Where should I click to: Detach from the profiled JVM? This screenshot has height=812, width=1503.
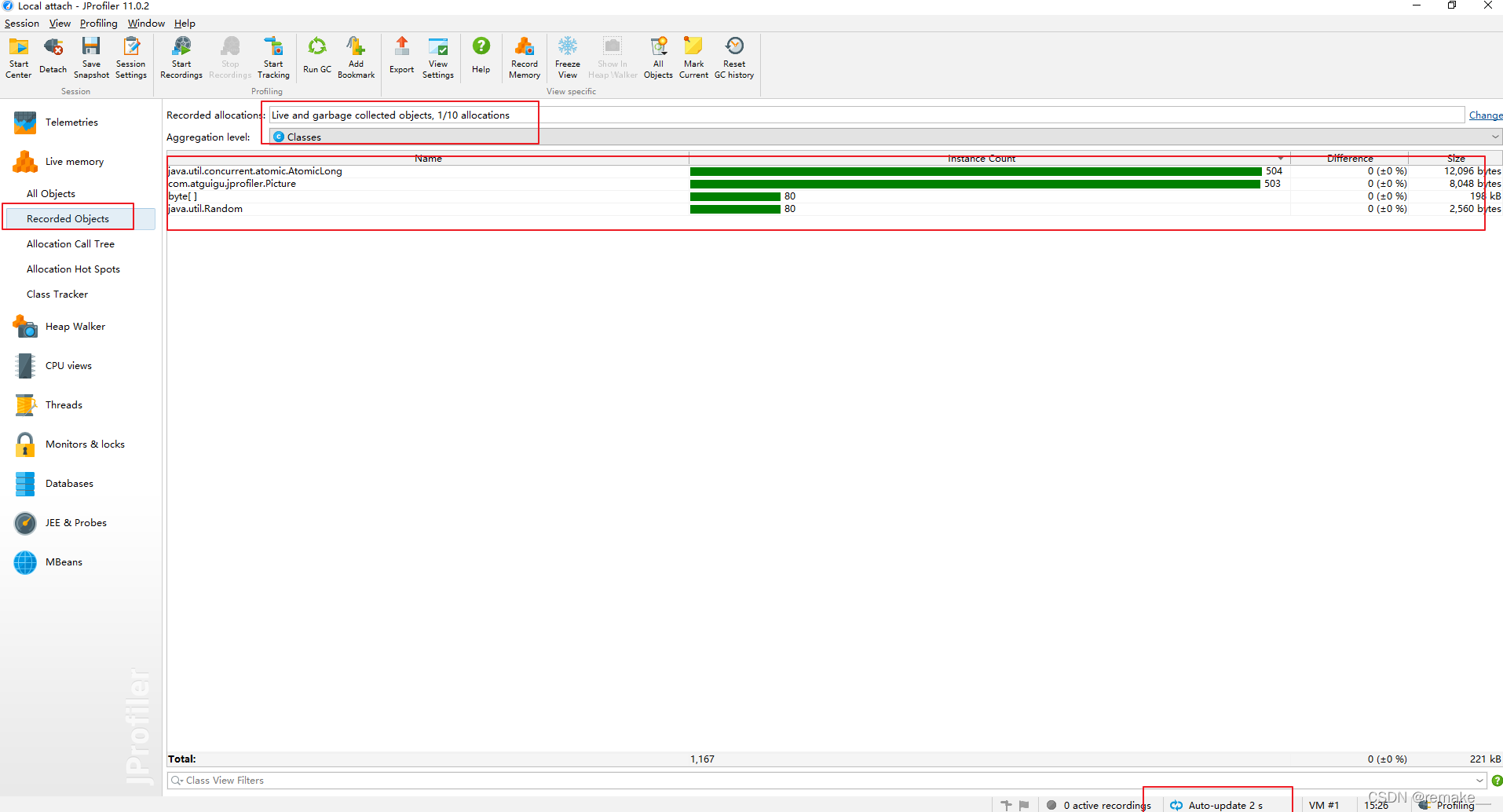tap(53, 57)
